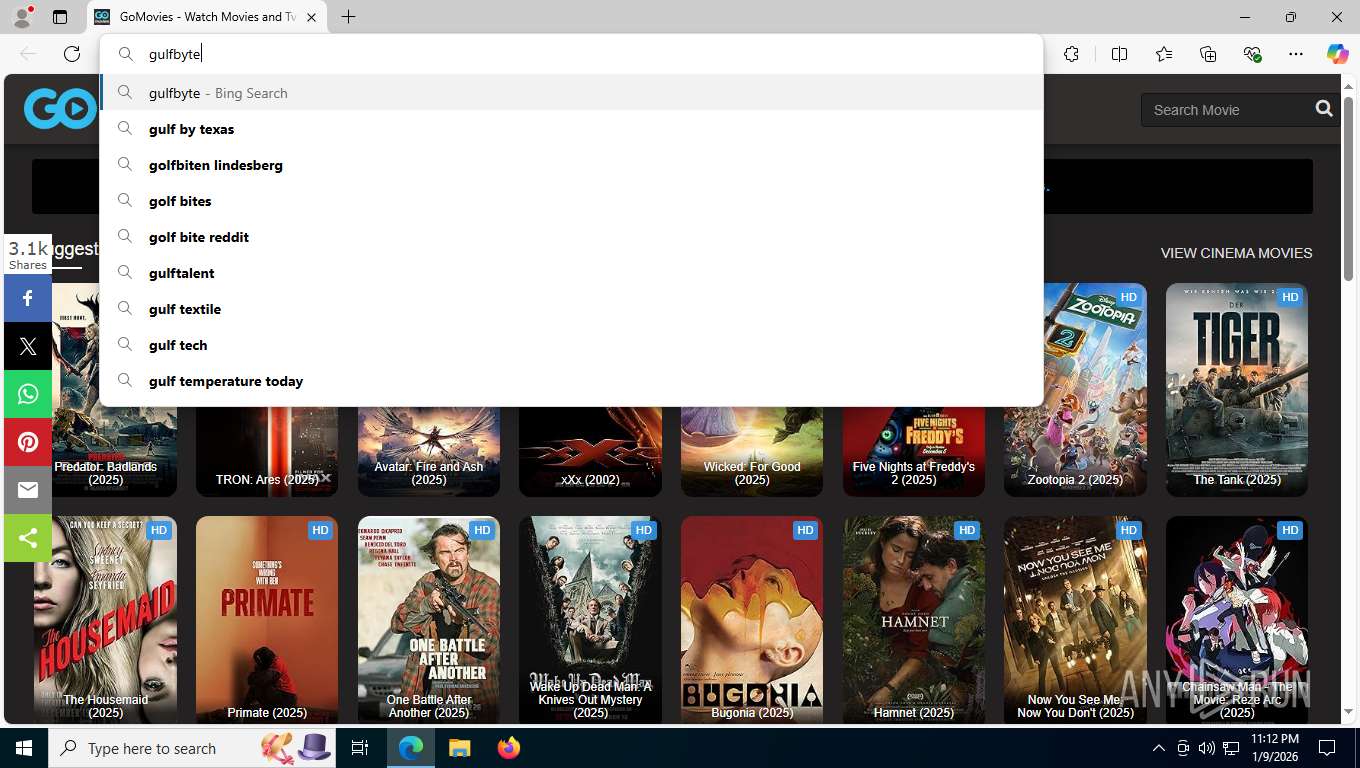Open the tab actions menu icon
The width and height of the screenshot is (1360, 768).
click(60, 17)
